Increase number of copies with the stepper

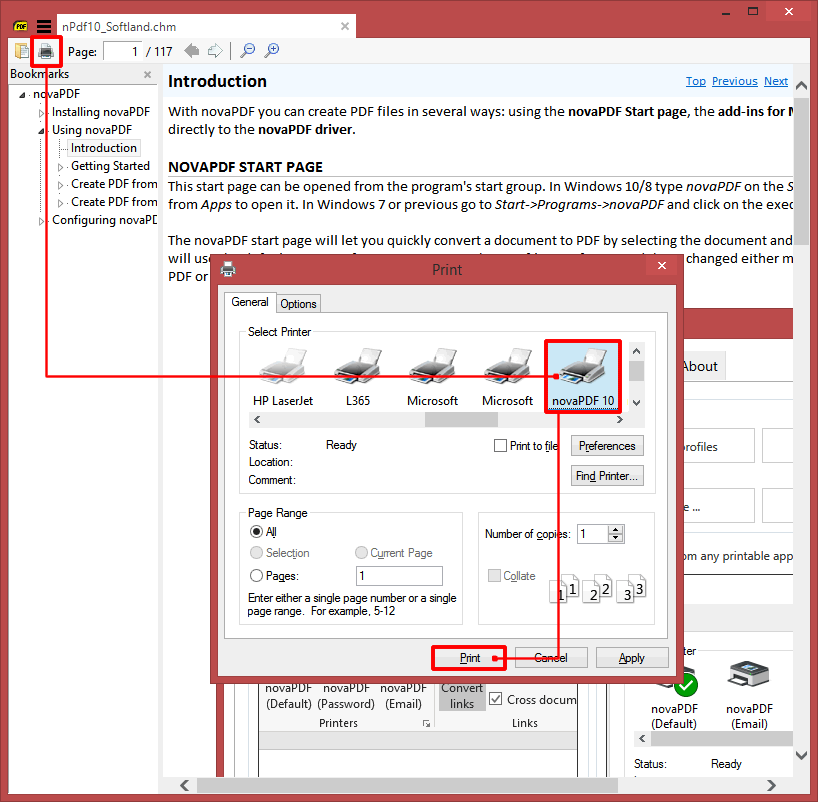tap(615, 529)
